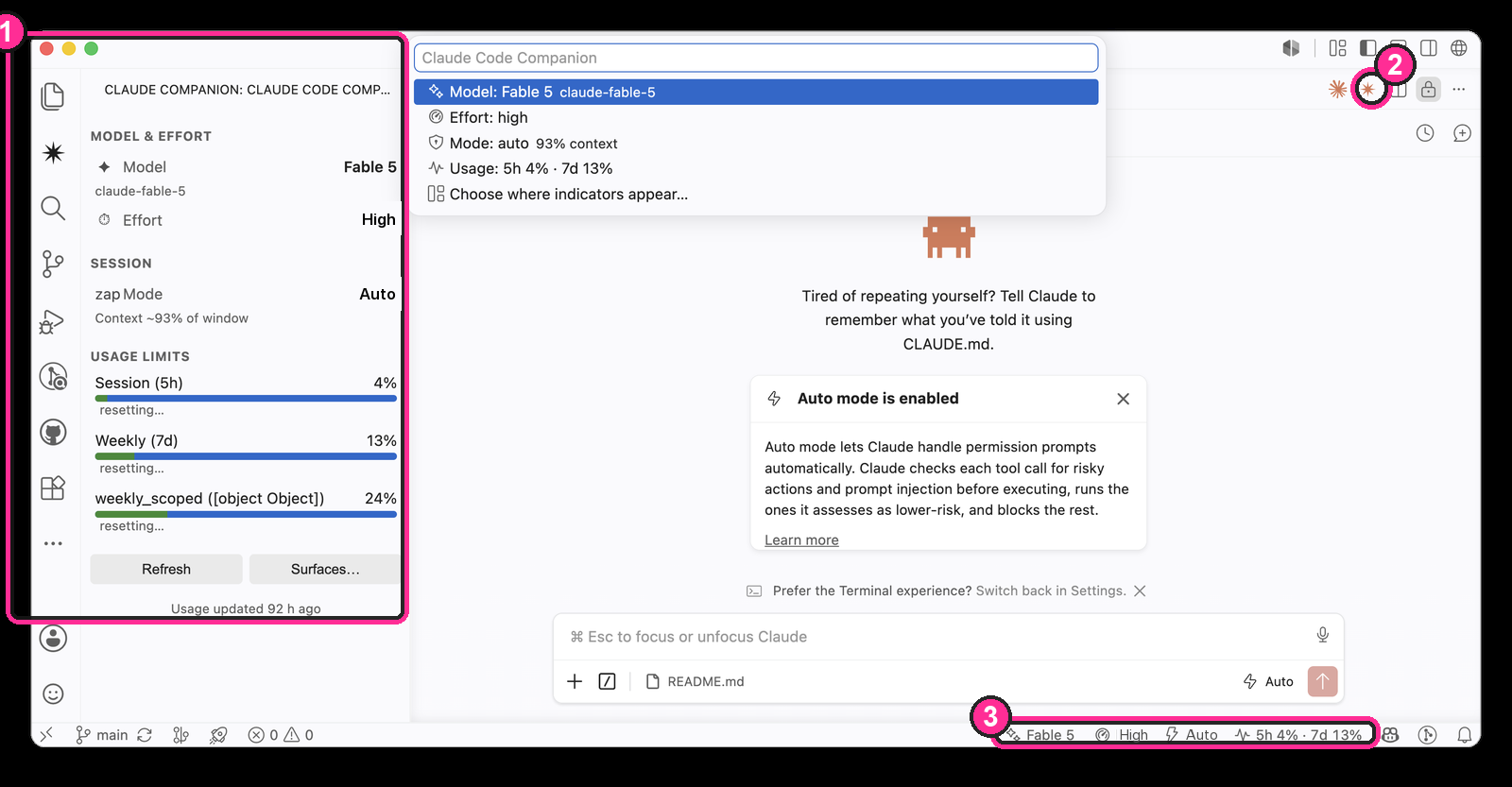Click the hexagon icon in the title bar
Screen dimensions: 1512x787
(1291, 48)
